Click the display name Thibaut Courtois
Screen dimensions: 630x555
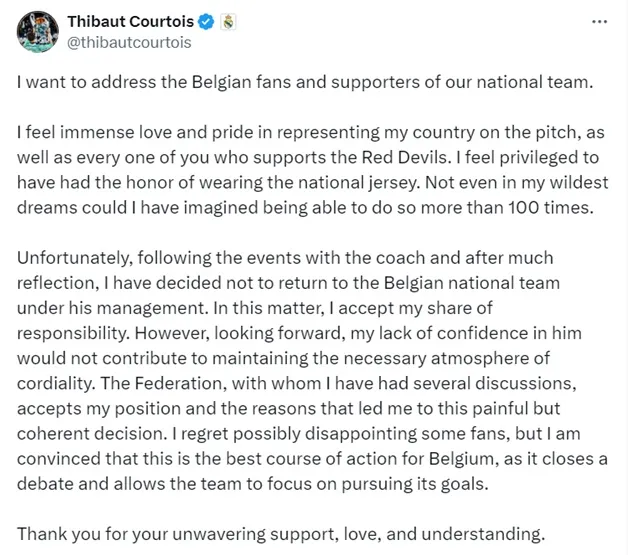(x=130, y=21)
